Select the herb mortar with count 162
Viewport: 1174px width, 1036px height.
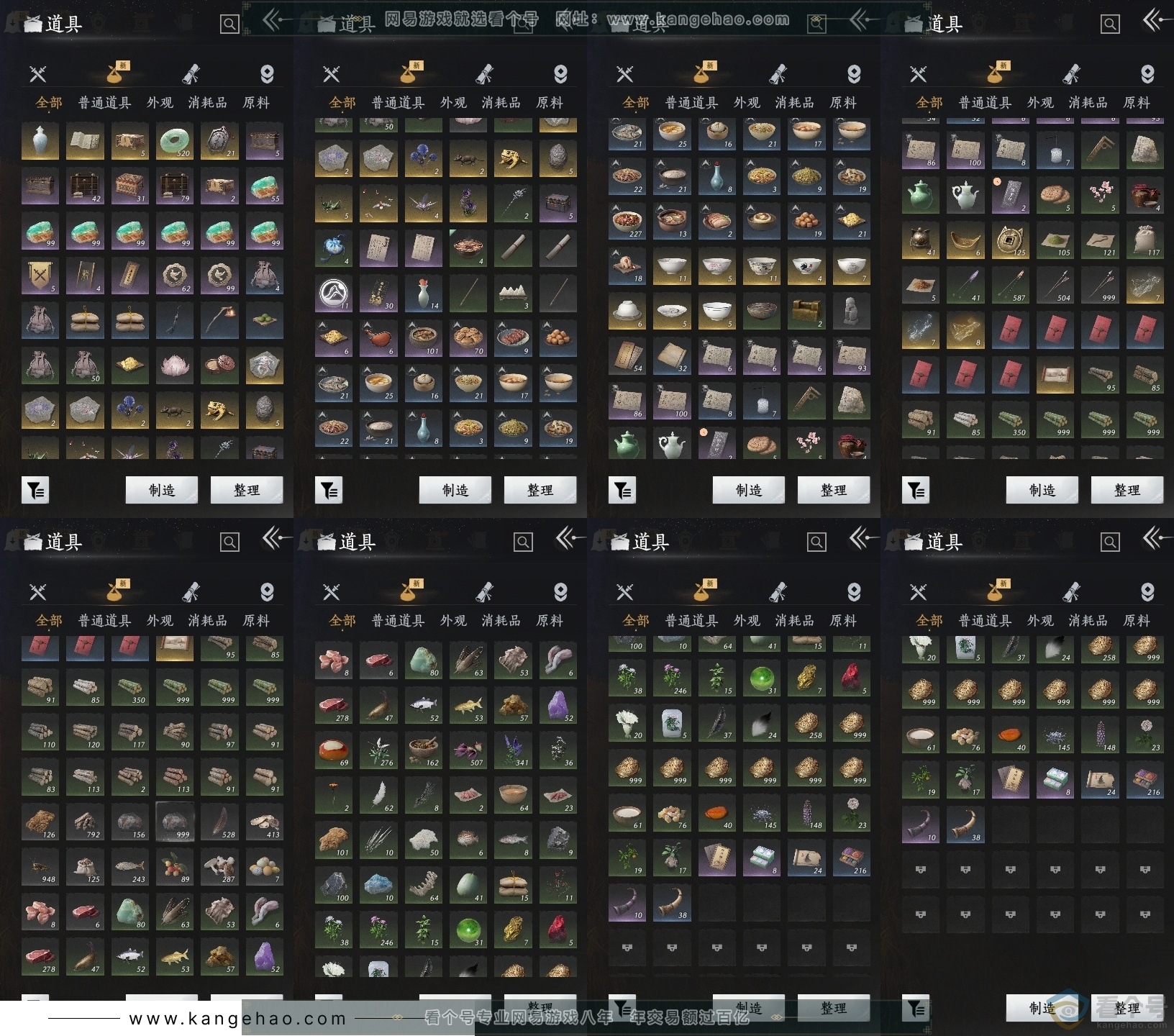(x=423, y=750)
